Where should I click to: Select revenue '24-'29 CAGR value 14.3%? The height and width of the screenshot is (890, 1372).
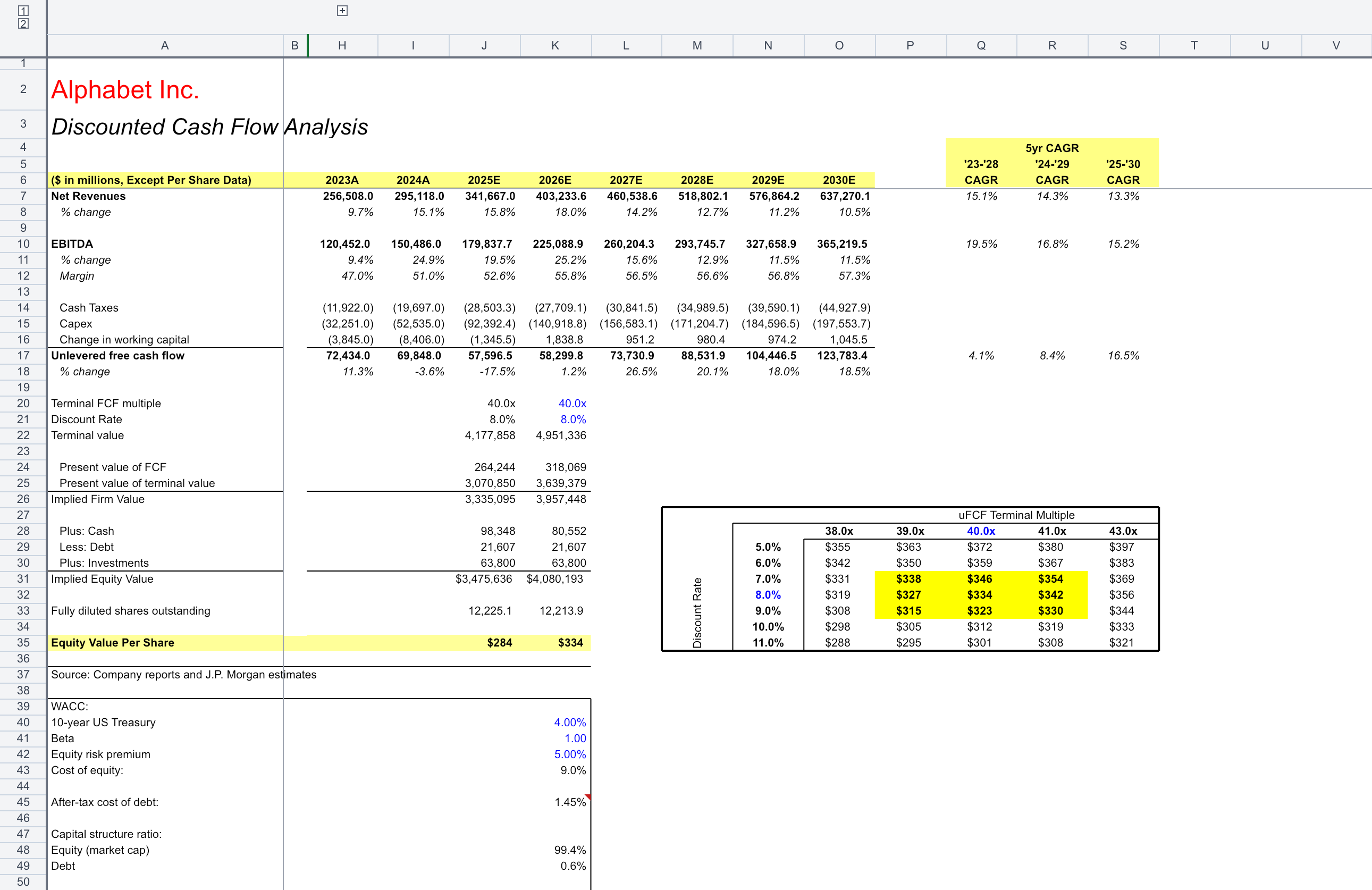click(1052, 196)
